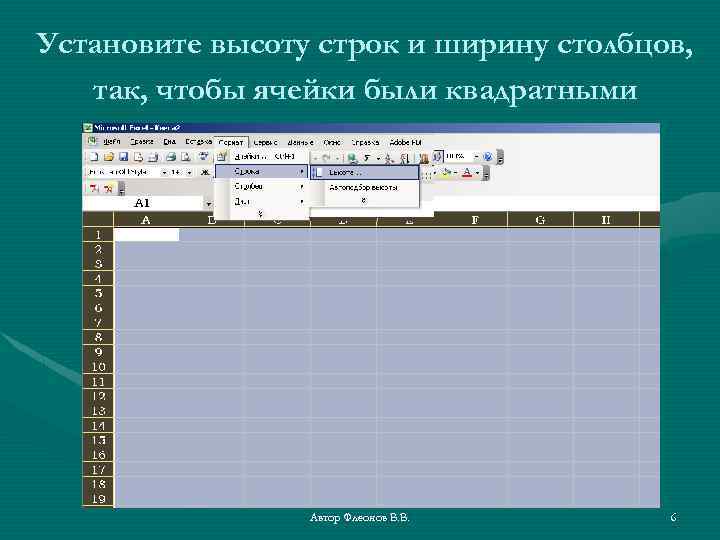Screen dimensions: 720x540
Task: Choose Ячейки... in Format menu
Action: tap(262, 157)
